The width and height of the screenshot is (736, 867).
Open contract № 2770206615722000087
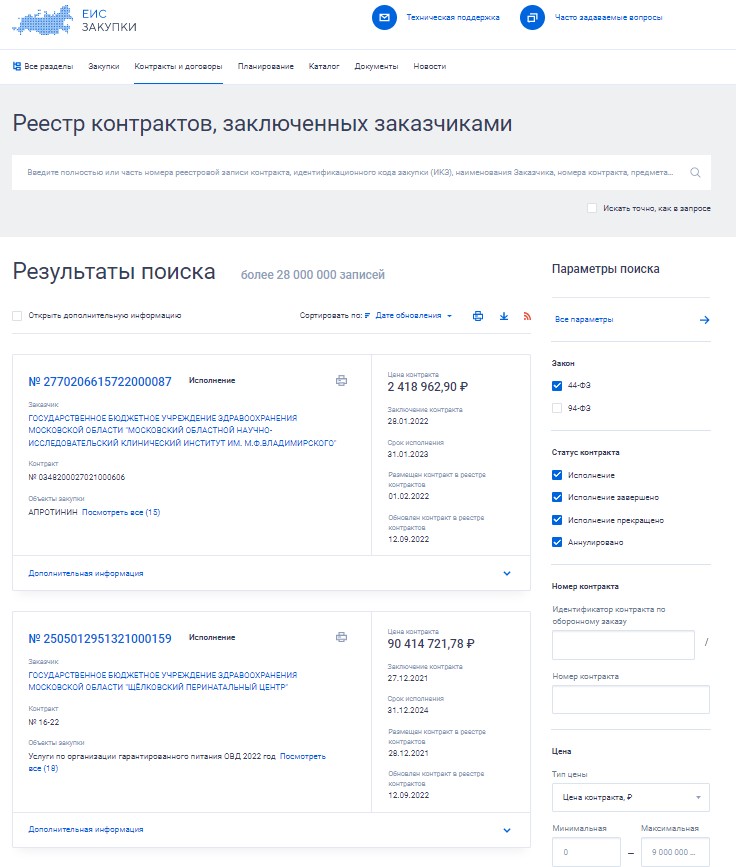100,382
